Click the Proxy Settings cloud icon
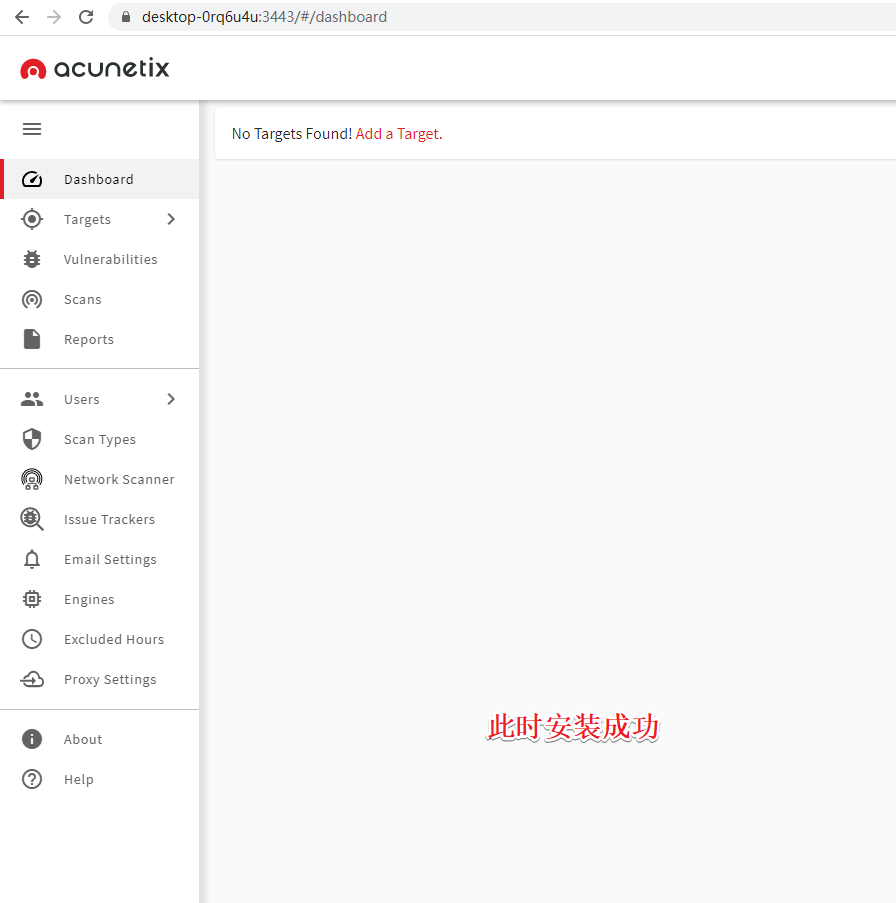 (32, 680)
